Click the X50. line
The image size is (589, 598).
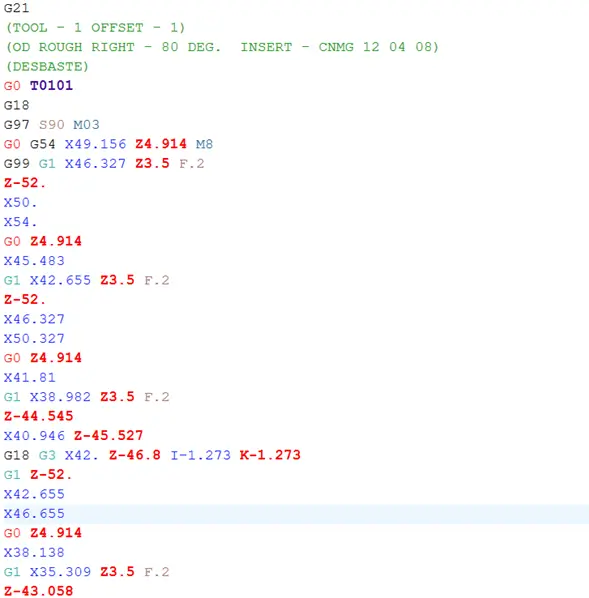tap(21, 203)
